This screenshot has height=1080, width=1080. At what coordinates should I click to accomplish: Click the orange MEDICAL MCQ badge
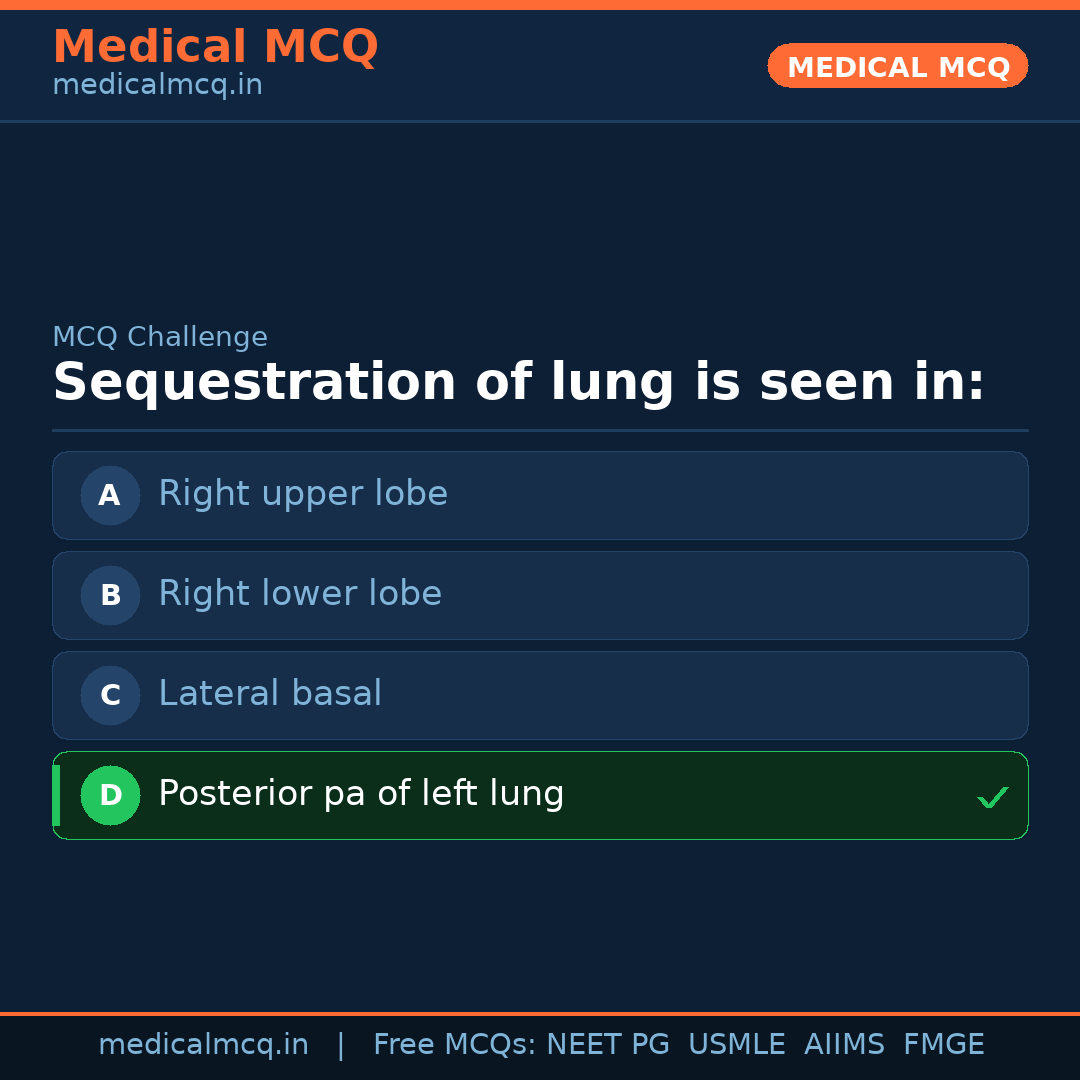(897, 66)
